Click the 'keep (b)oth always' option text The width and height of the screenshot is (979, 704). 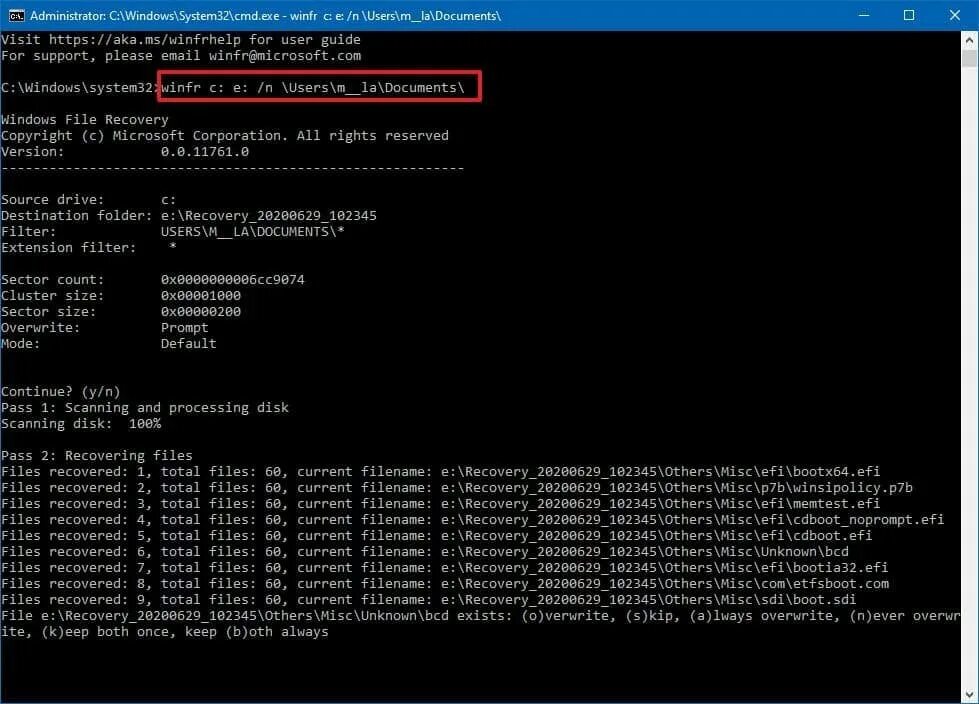pyautogui.click(x=257, y=632)
